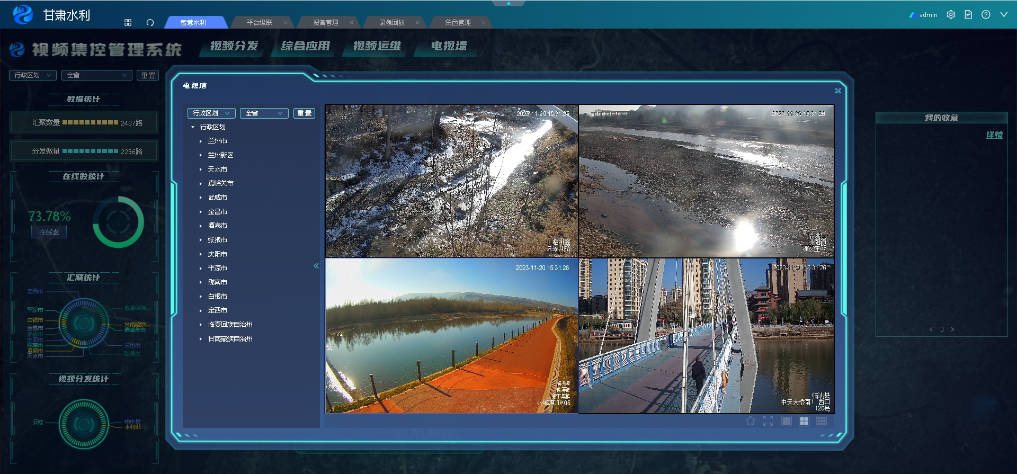Viewport: 1017px width, 474px height.
Task: Click the grid menu icon in the header
Action: click(128, 22)
